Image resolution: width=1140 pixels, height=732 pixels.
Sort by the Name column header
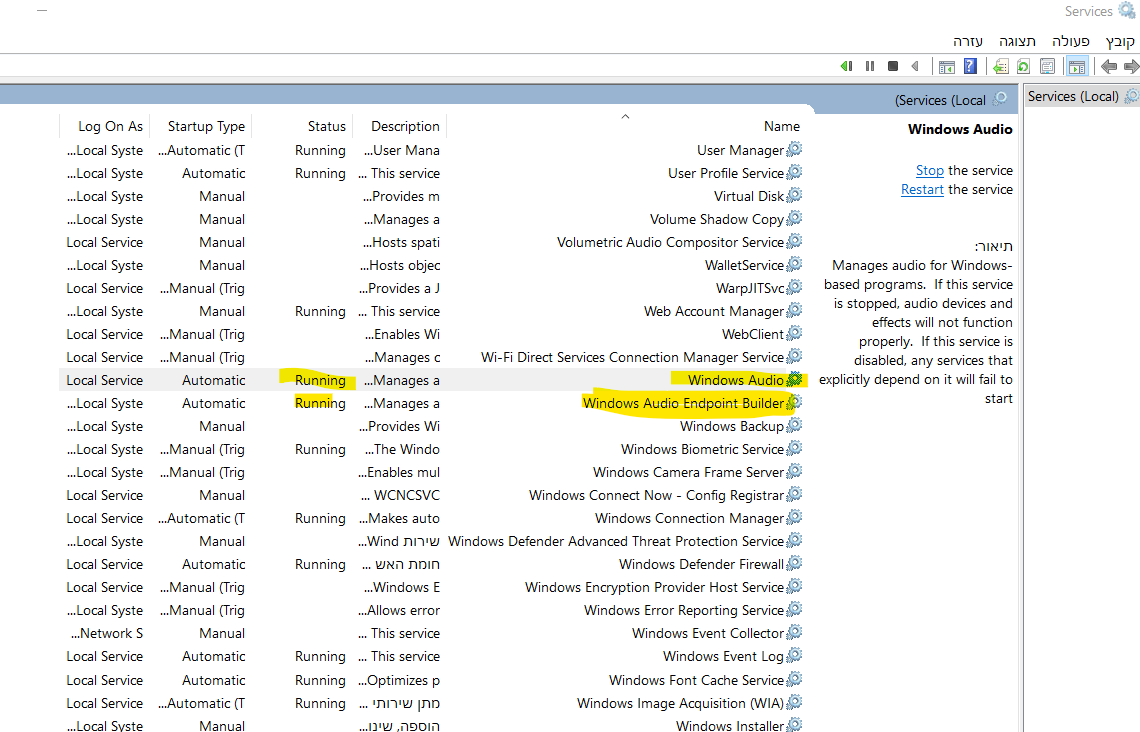click(782, 126)
